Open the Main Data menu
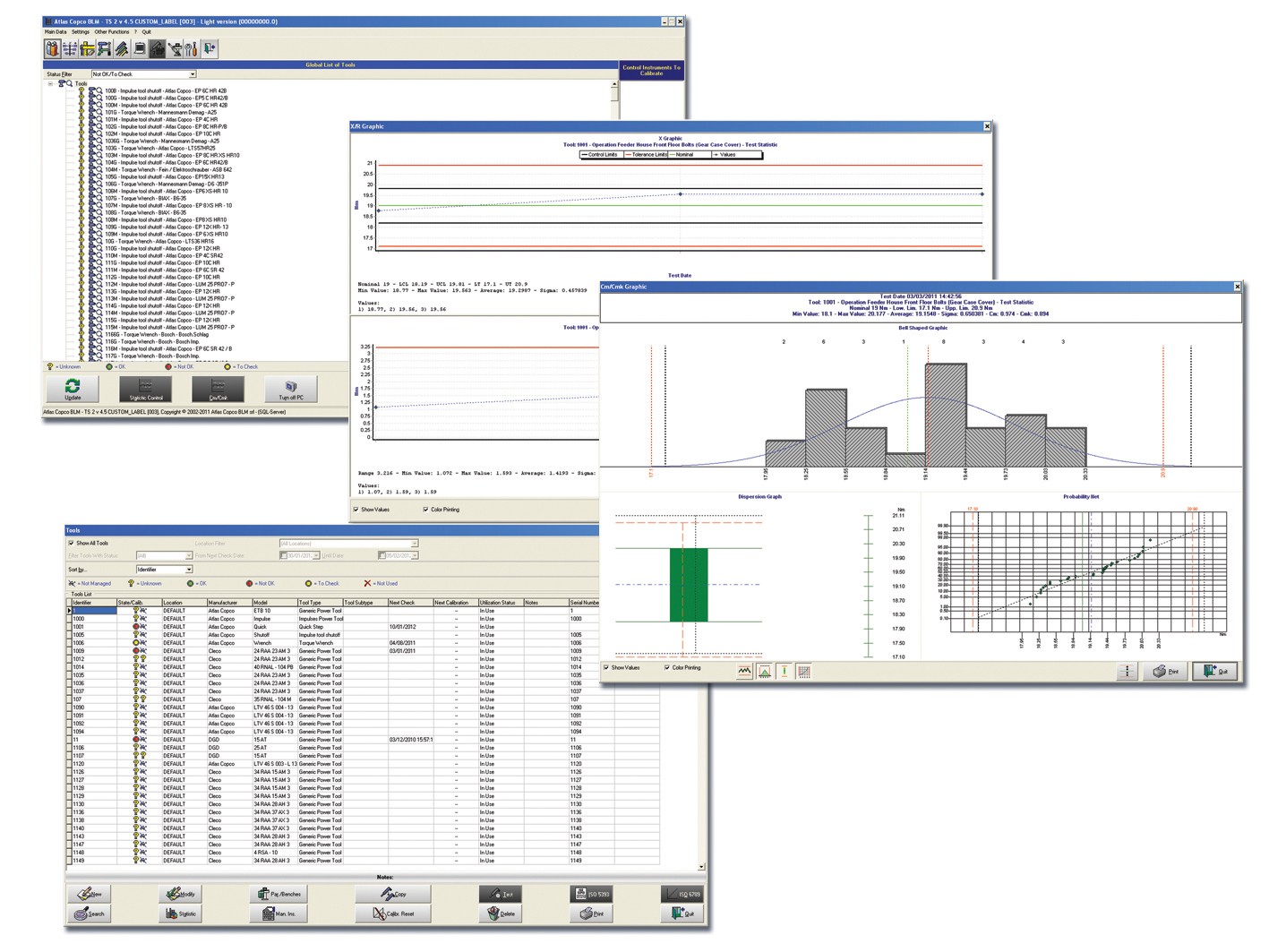 click(56, 32)
